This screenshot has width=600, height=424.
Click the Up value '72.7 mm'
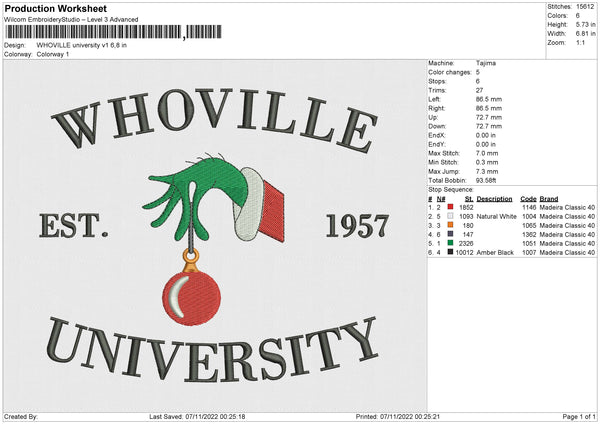[489, 117]
